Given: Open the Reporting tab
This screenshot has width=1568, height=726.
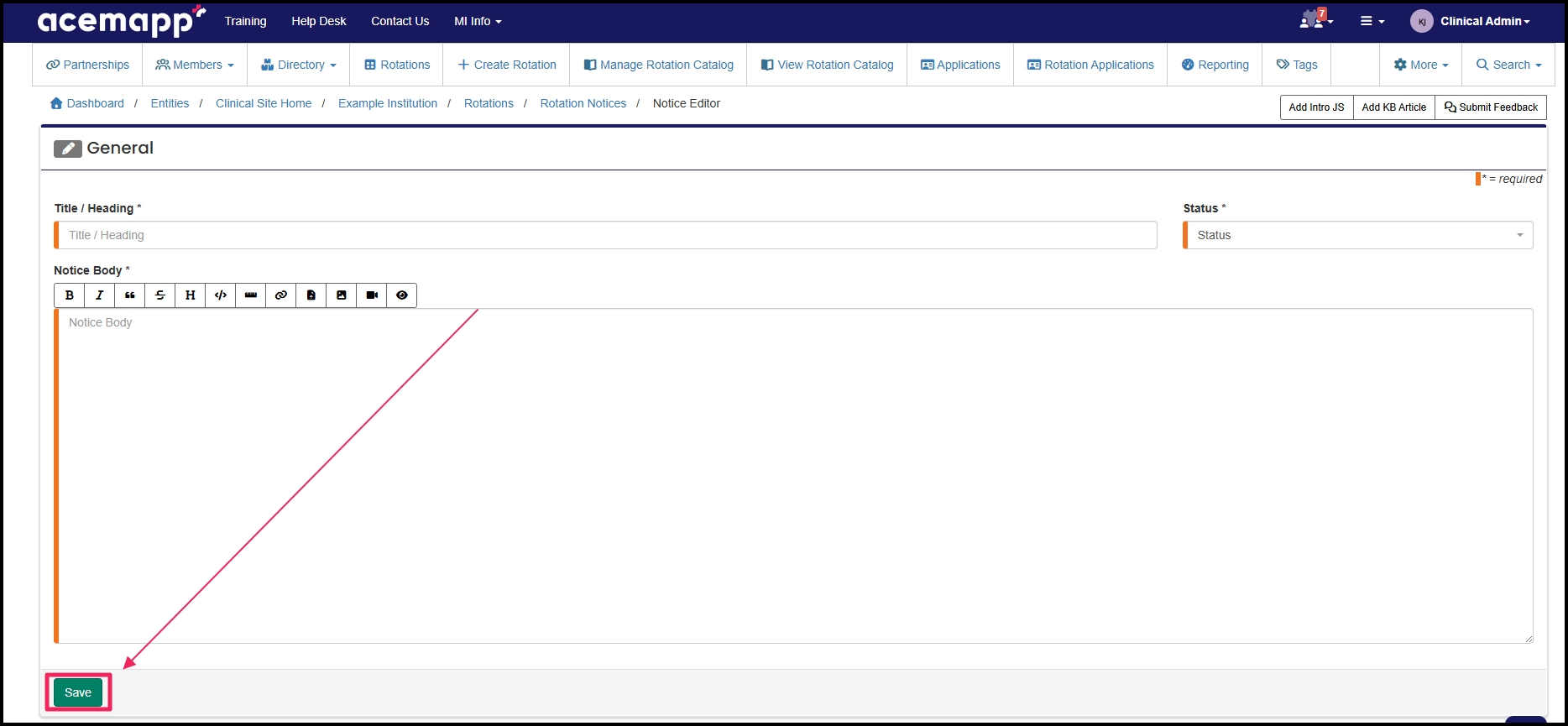Looking at the screenshot, I should click(1215, 65).
